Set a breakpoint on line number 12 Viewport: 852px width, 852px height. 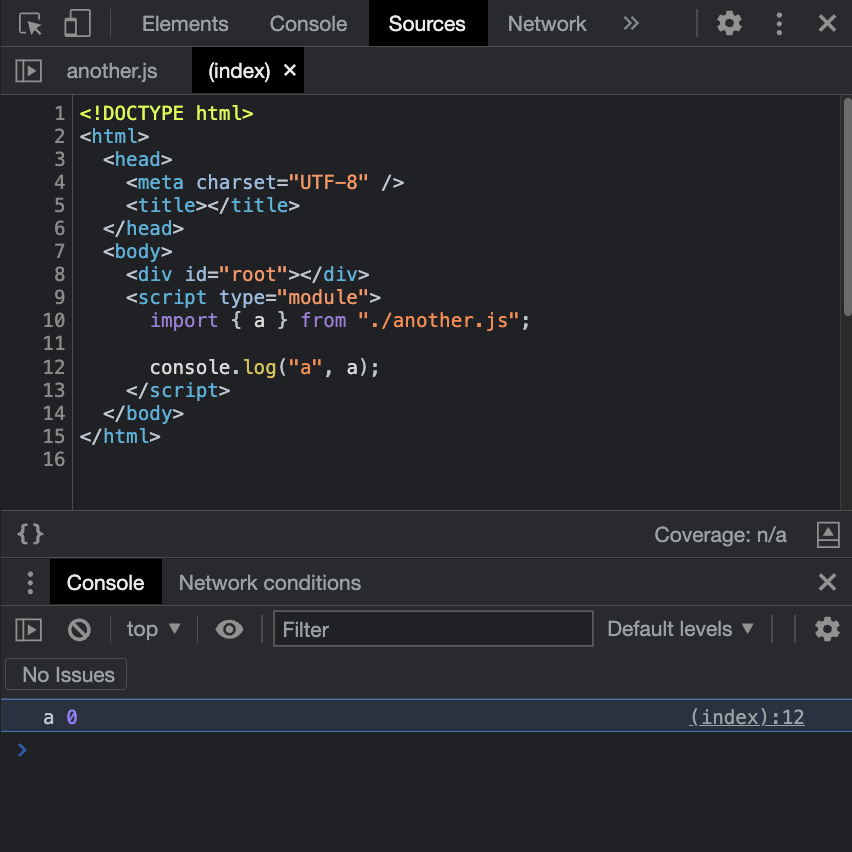(54, 367)
